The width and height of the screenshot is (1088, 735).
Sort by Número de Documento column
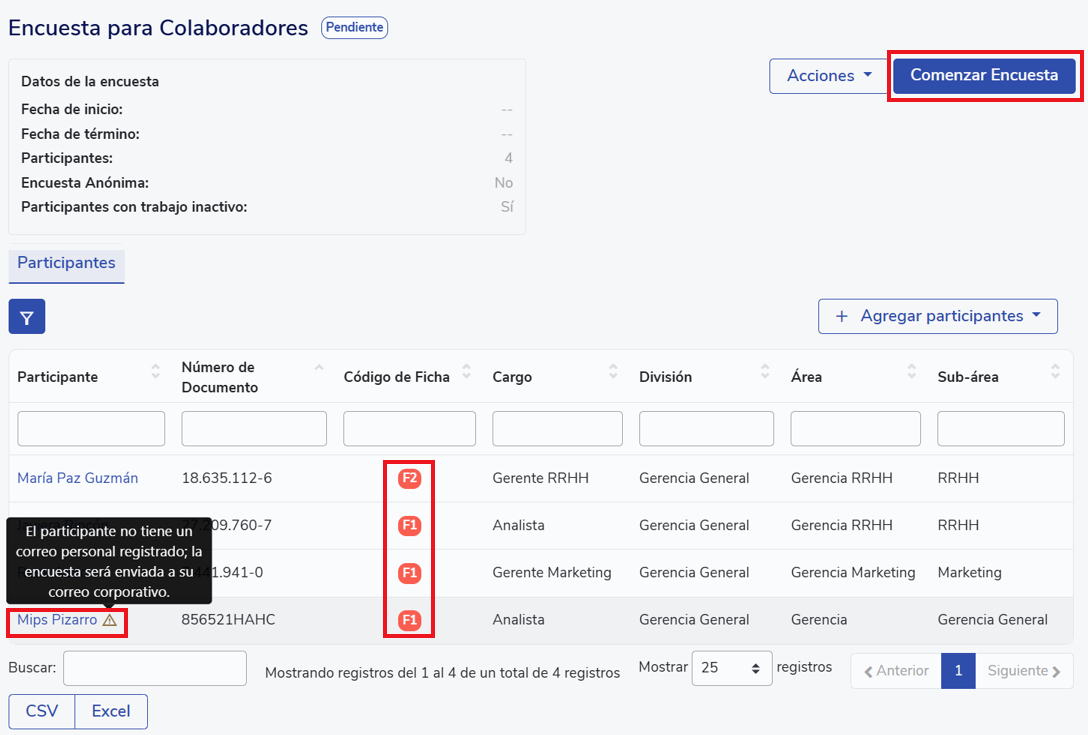(318, 369)
